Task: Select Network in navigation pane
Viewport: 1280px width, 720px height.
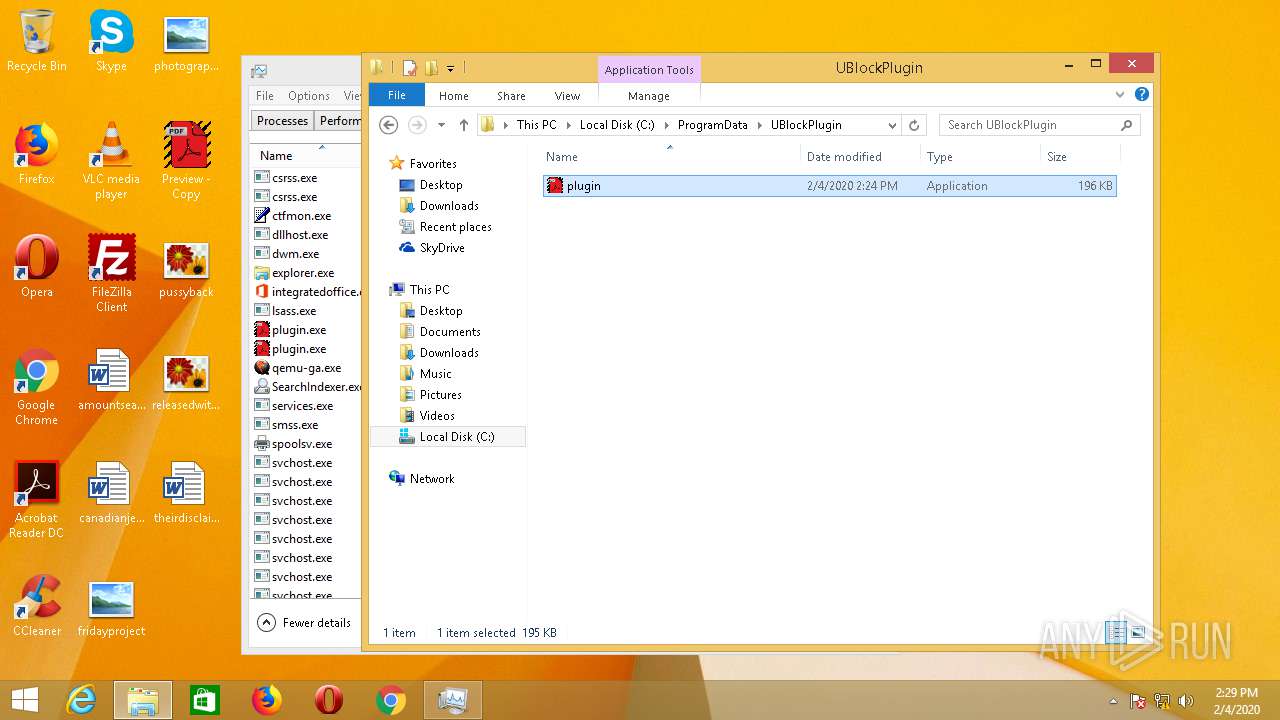Action: coord(431,478)
